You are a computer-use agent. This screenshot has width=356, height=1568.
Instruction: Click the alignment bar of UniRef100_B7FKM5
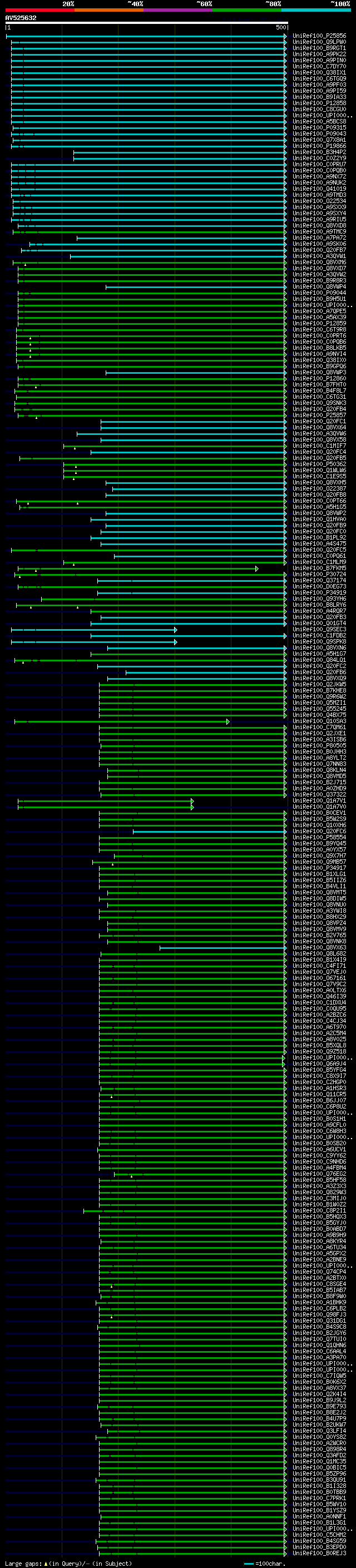(138, 568)
